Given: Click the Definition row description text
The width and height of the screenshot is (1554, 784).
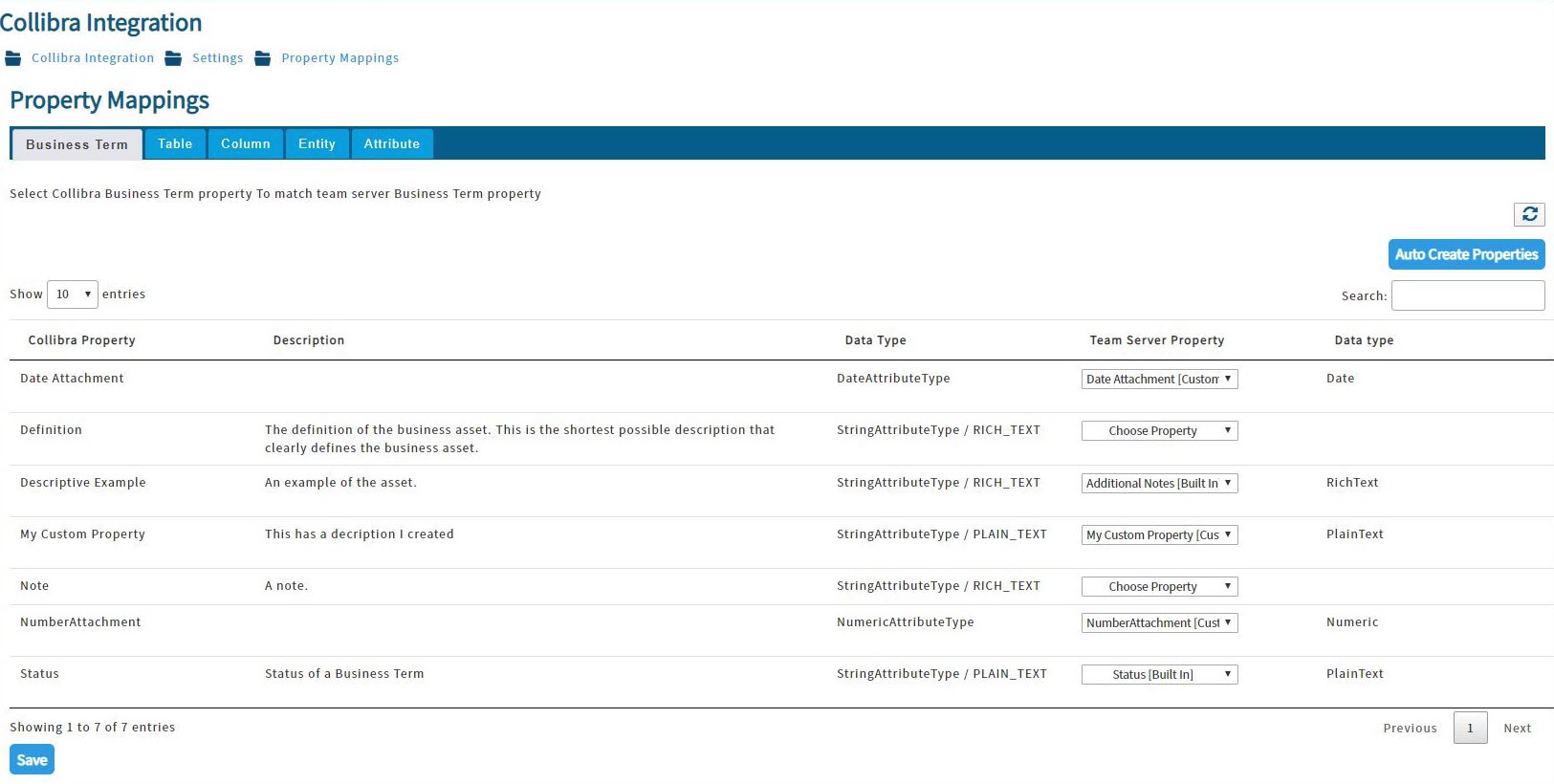Looking at the screenshot, I should (x=520, y=439).
